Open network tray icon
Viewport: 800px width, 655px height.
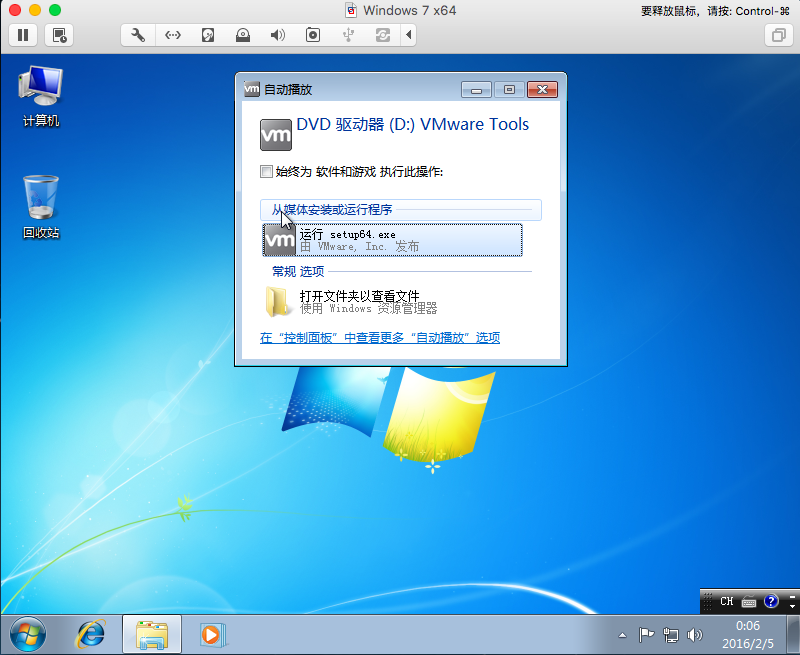coord(670,635)
